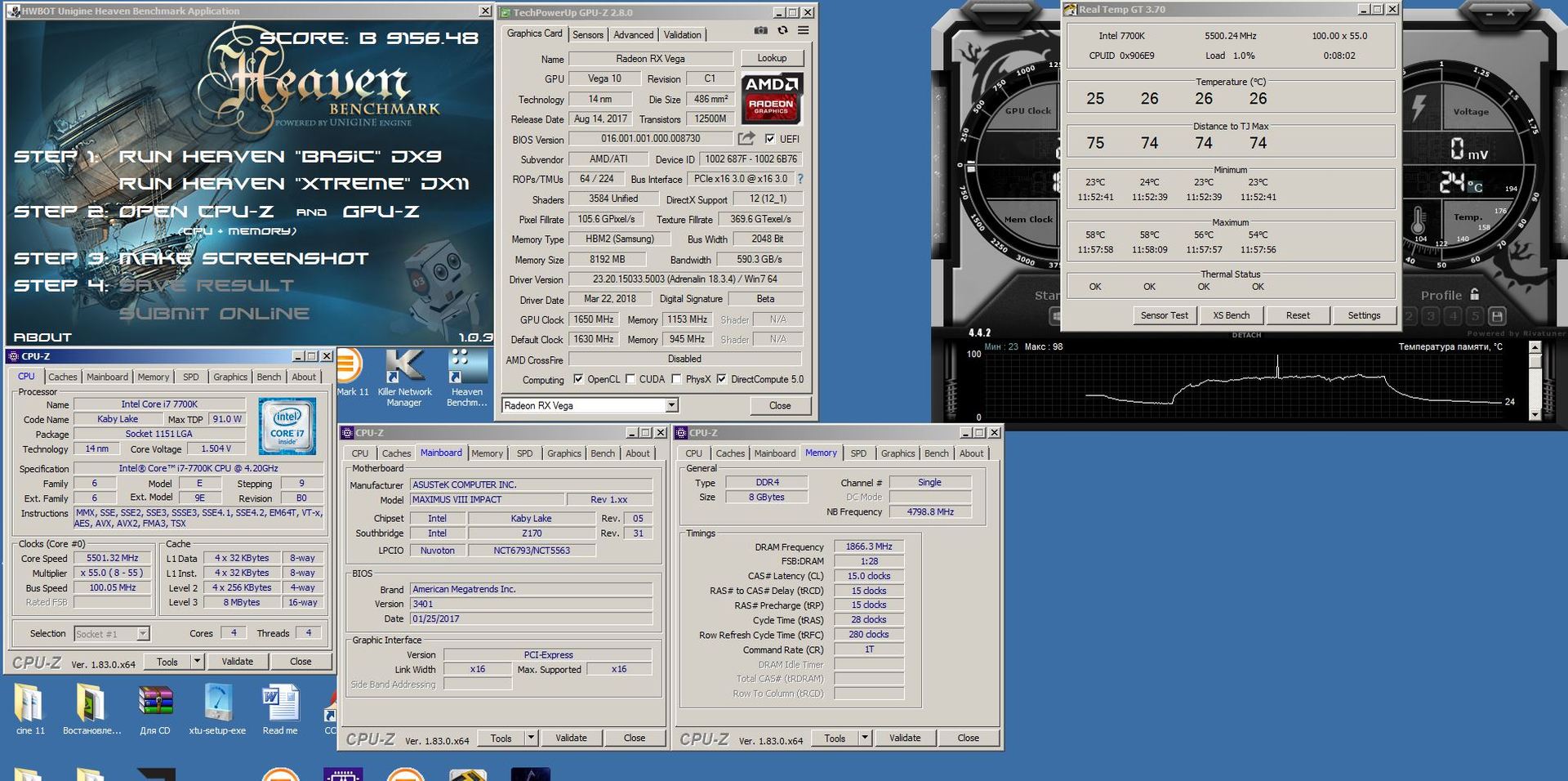Open the Validation tab in GPU-Z
1568x781 pixels.
click(x=682, y=34)
